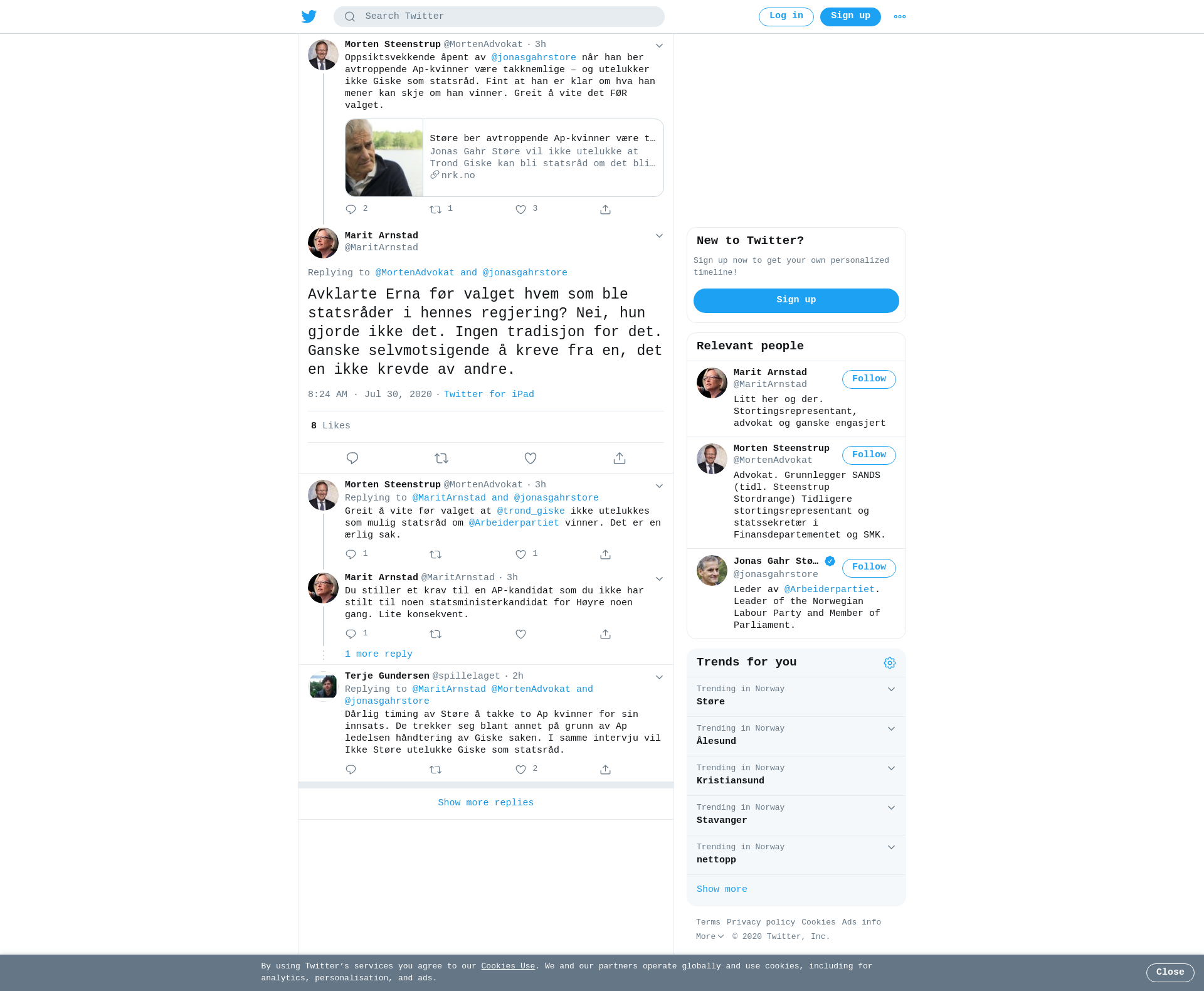Retweet Marit Arnstad's main tweet
1204x991 pixels.
441,458
